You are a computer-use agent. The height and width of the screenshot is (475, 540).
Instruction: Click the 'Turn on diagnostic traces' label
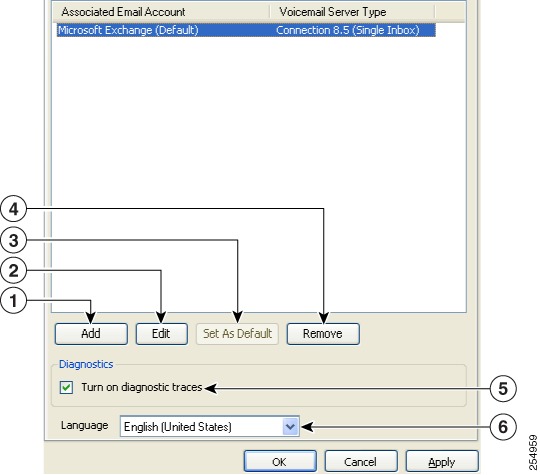click(142, 387)
